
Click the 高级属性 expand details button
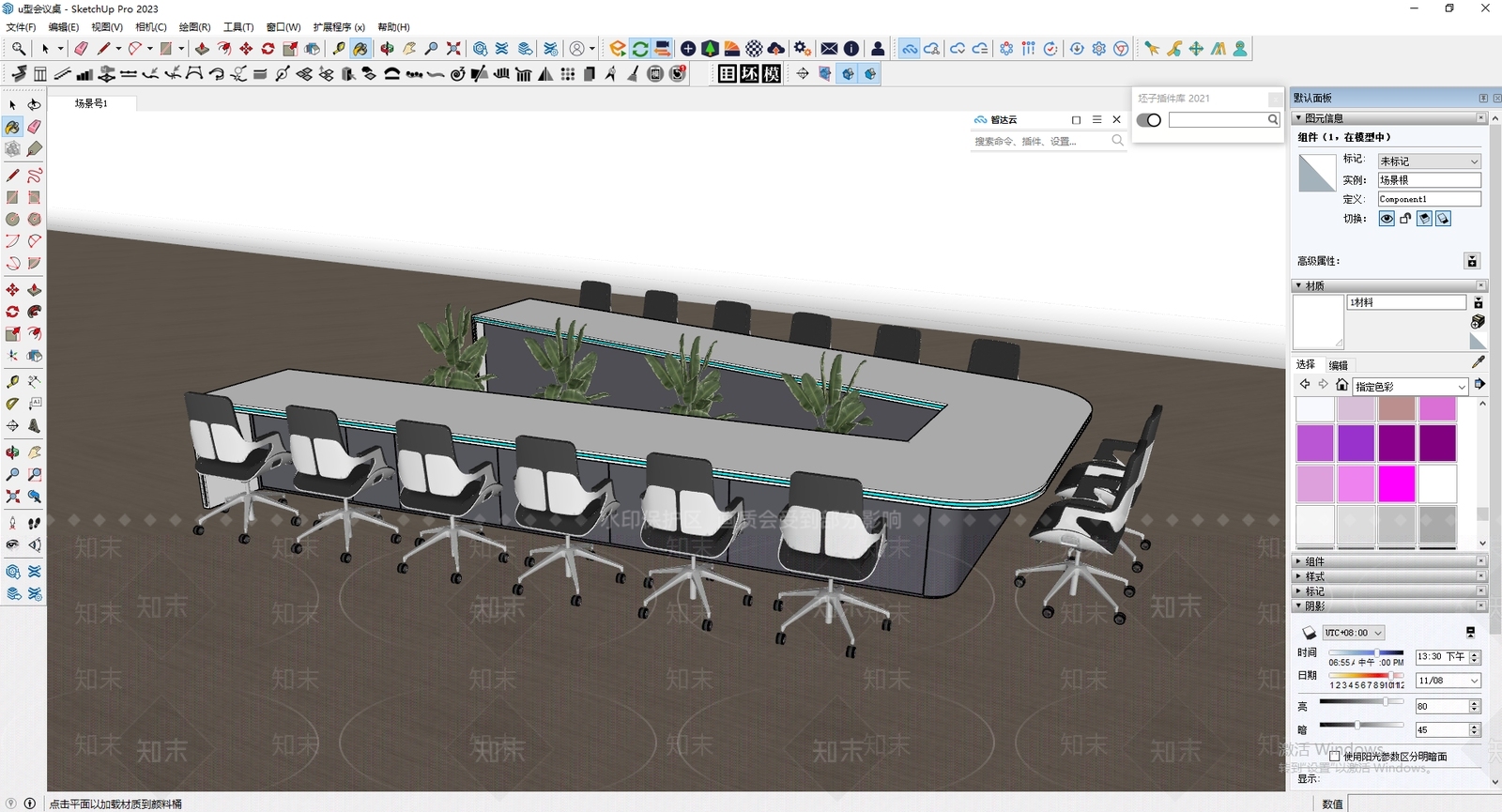point(1472,261)
